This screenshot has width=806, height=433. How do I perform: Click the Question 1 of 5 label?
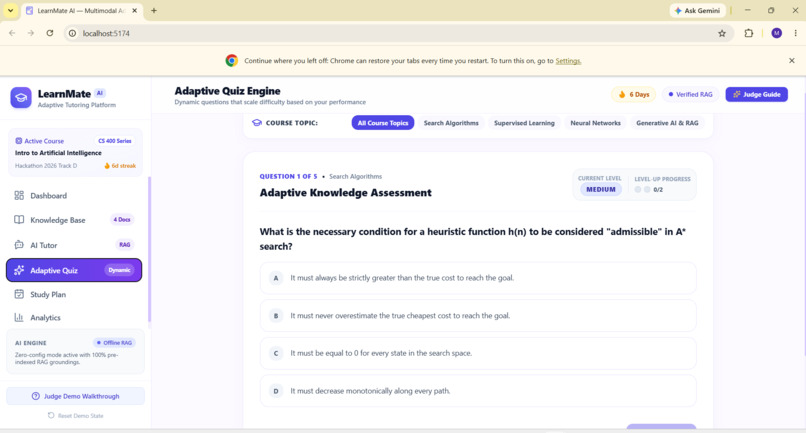(288, 176)
